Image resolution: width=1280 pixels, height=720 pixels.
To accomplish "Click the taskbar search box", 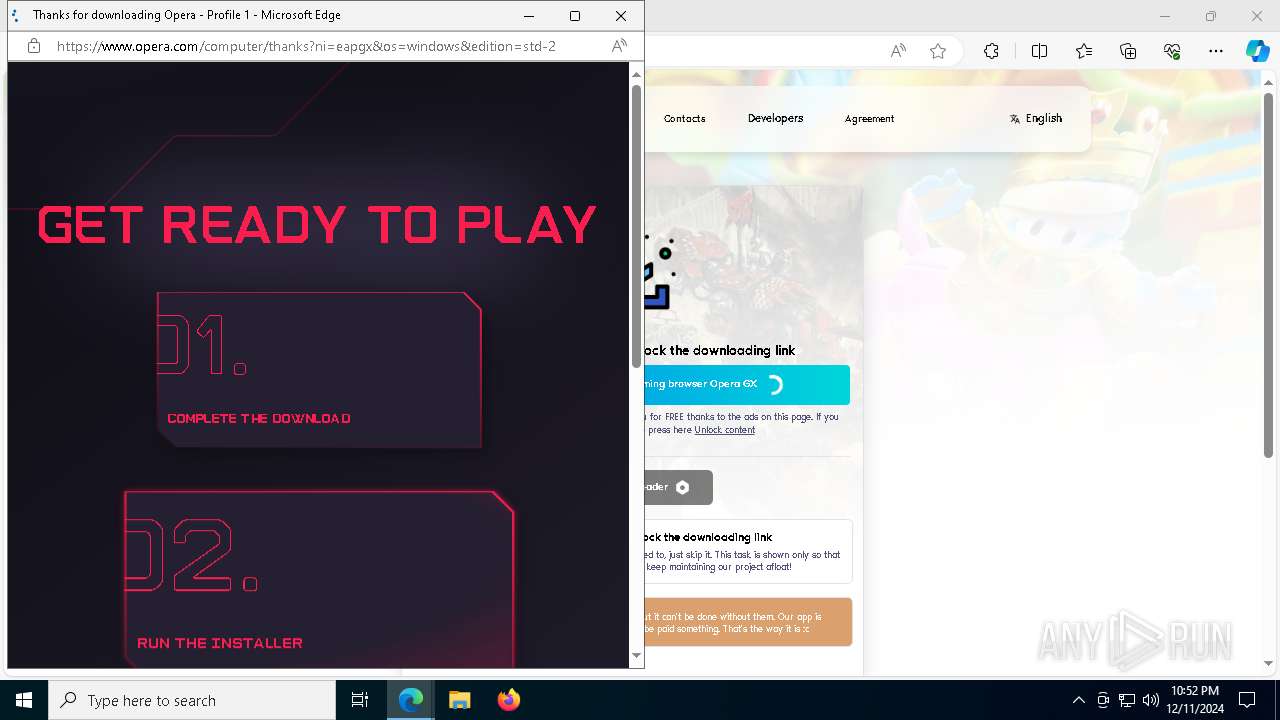I will [192, 700].
